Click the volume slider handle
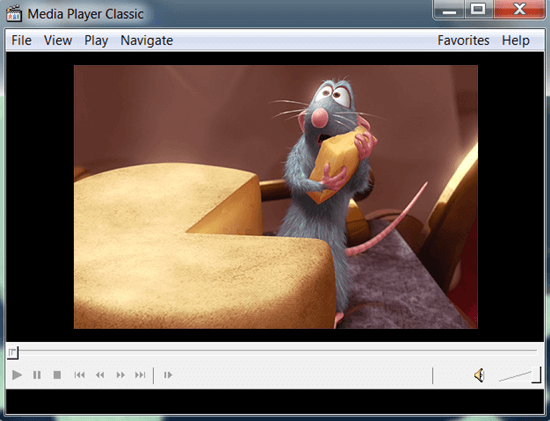Viewport: 550px width, 421px height. click(536, 375)
